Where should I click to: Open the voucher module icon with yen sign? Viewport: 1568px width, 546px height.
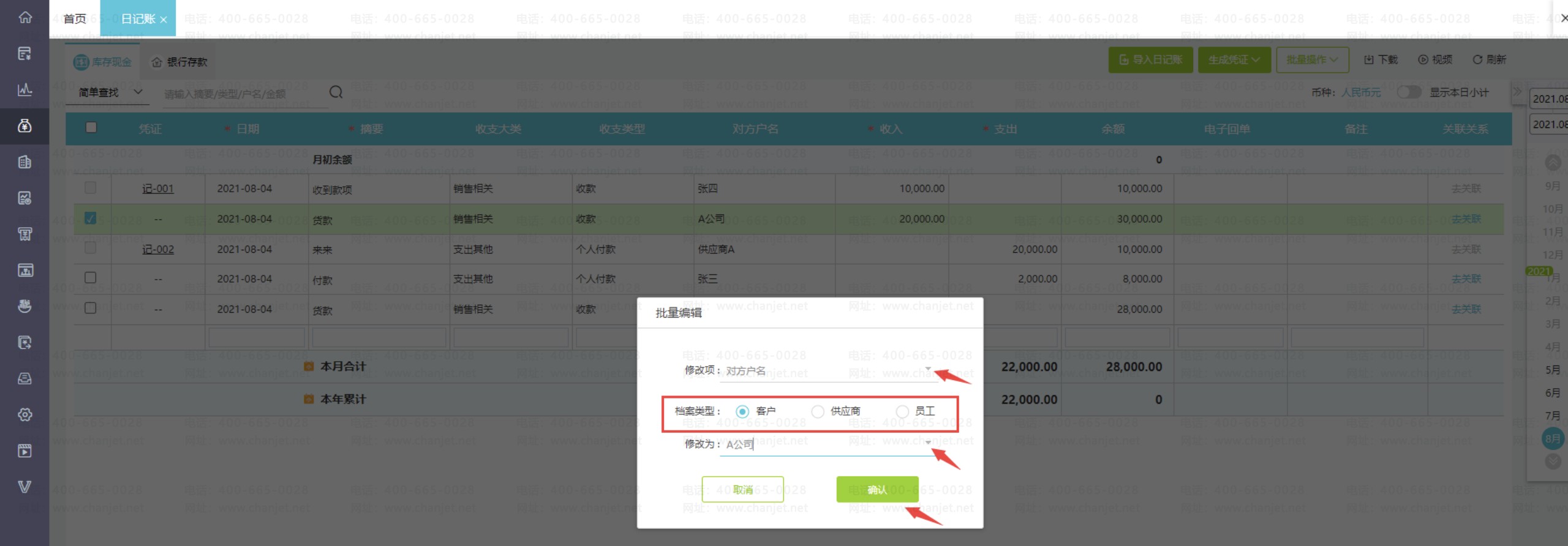point(25,53)
